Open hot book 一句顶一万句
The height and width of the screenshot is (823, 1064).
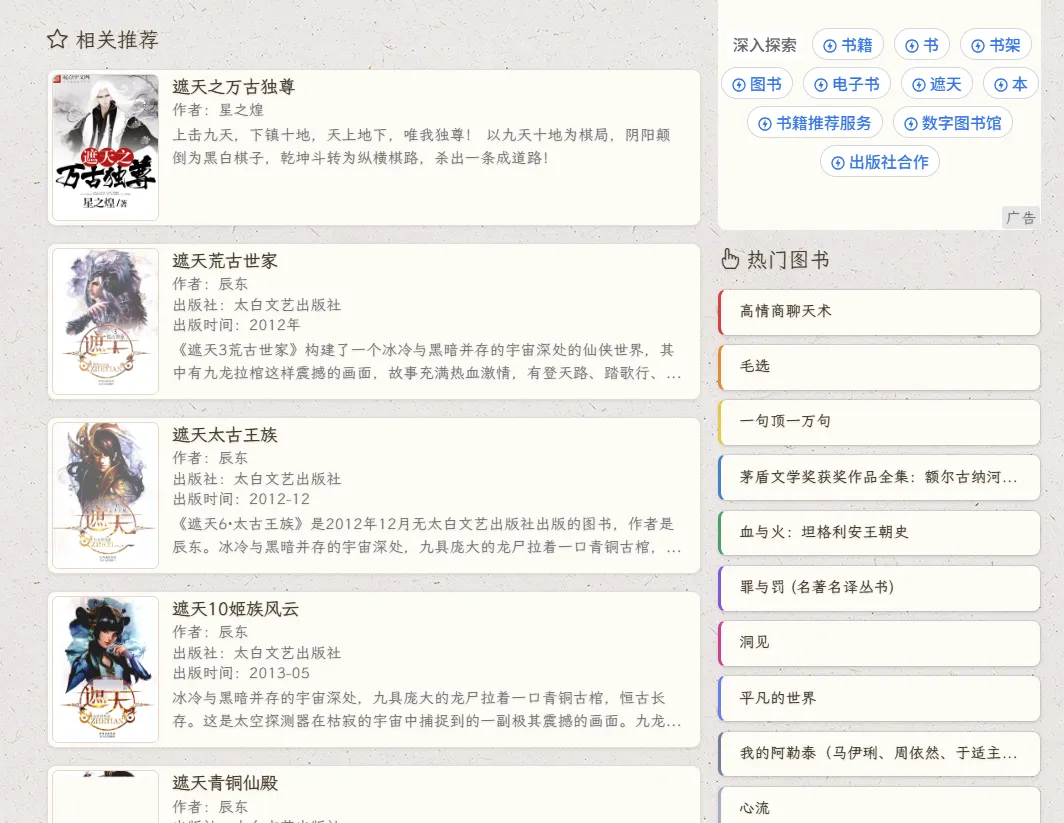[879, 421]
